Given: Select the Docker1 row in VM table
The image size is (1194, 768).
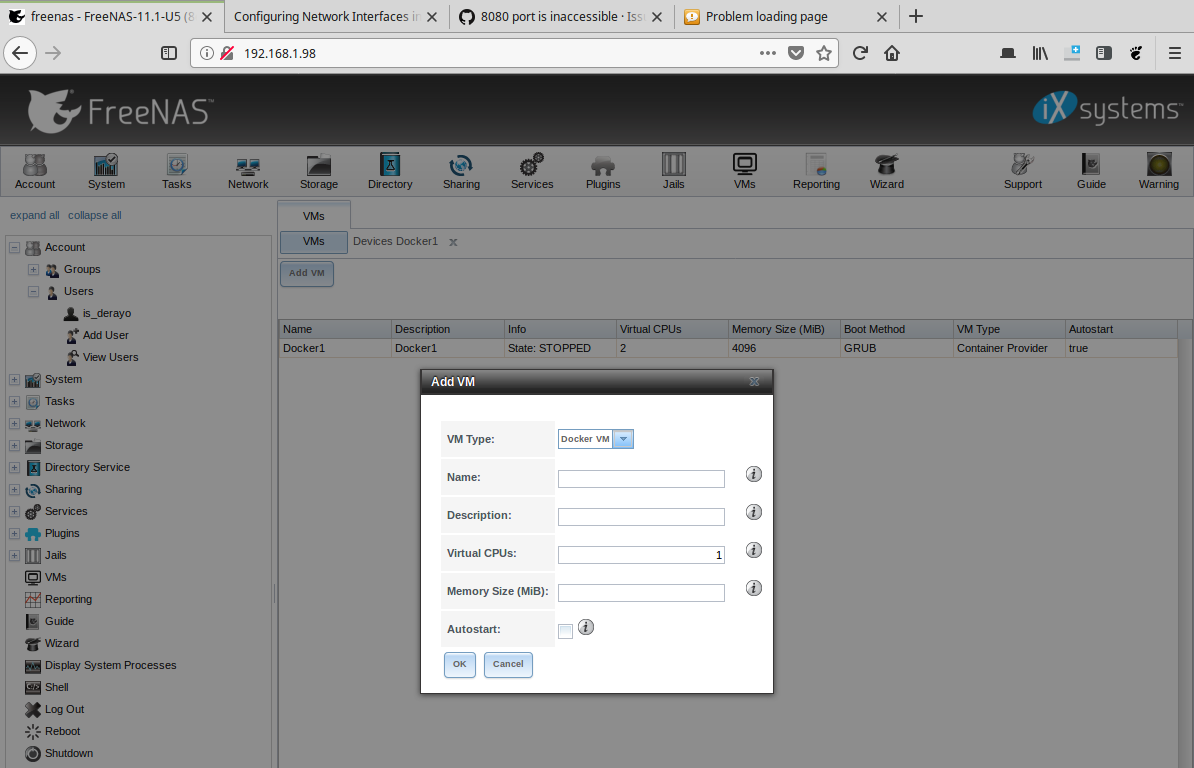Looking at the screenshot, I should [728, 349].
